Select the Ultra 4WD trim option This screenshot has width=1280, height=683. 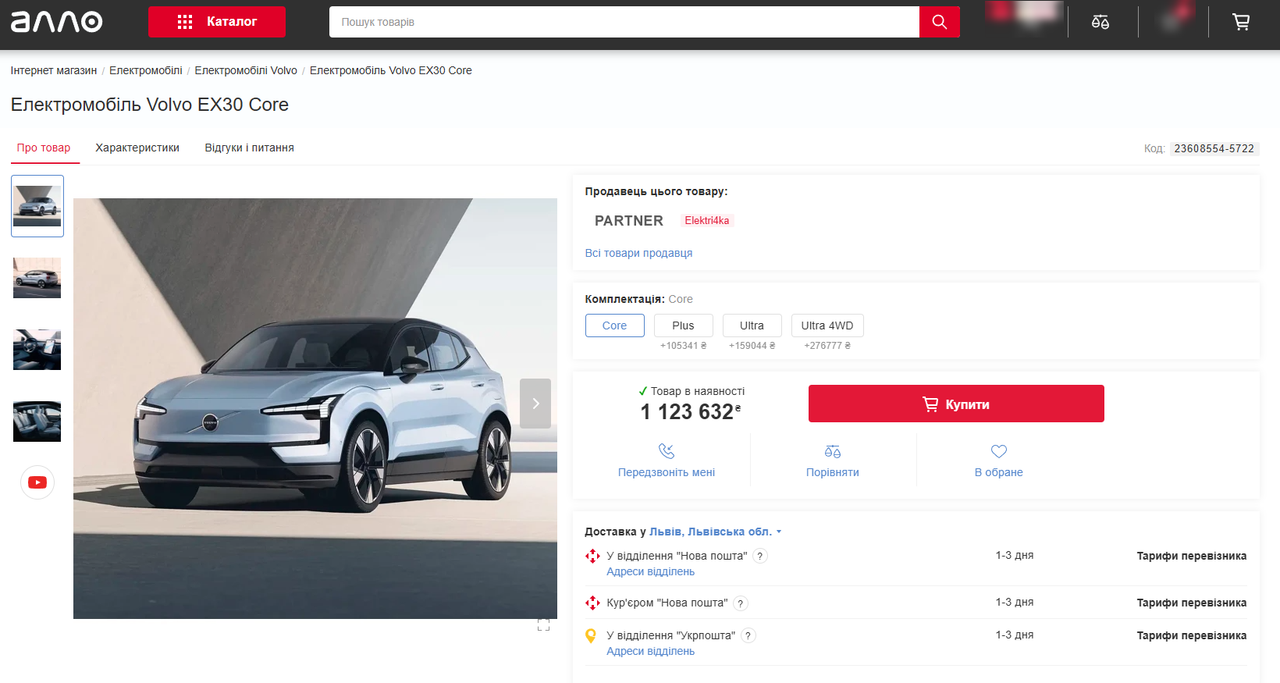point(827,326)
